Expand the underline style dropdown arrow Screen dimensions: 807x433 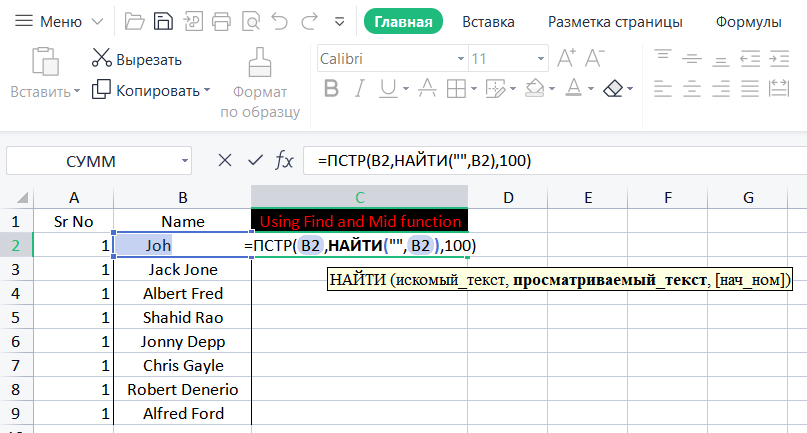coord(406,89)
